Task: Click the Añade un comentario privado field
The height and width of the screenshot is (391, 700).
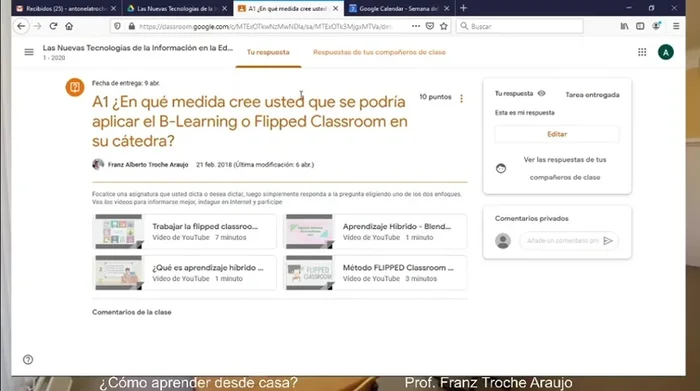Action: coord(562,241)
